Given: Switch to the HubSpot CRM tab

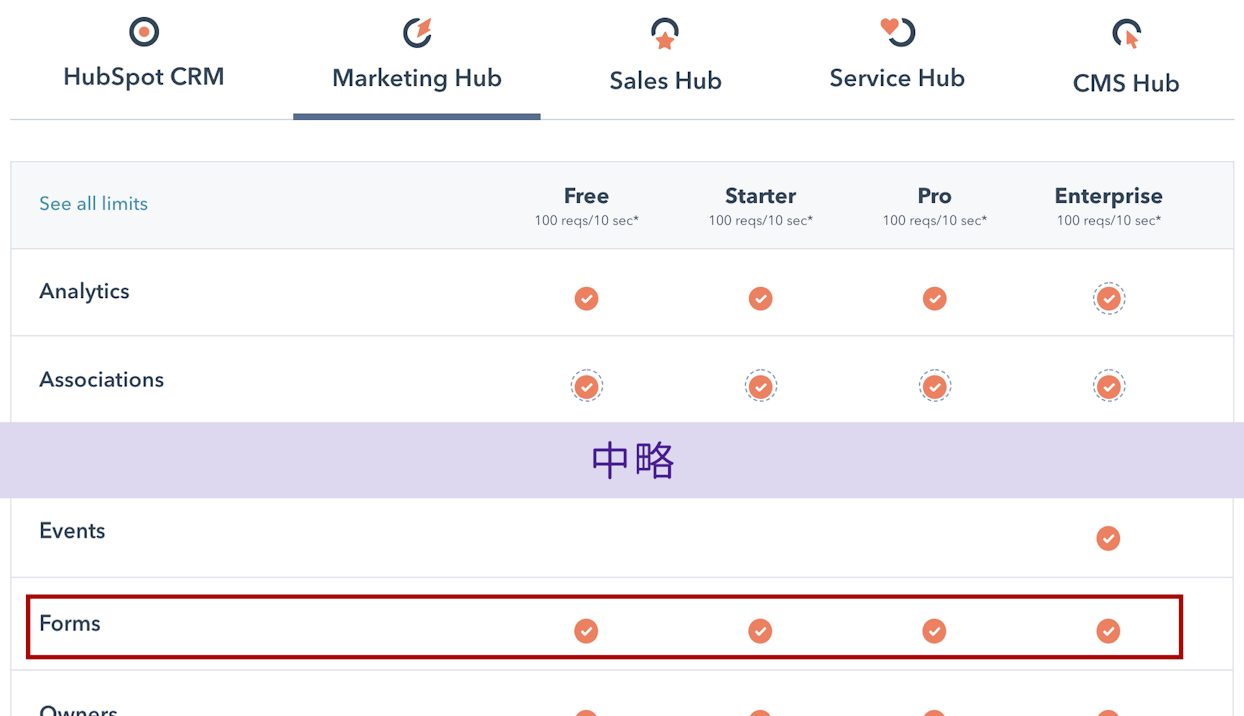Looking at the screenshot, I should pos(144,77).
